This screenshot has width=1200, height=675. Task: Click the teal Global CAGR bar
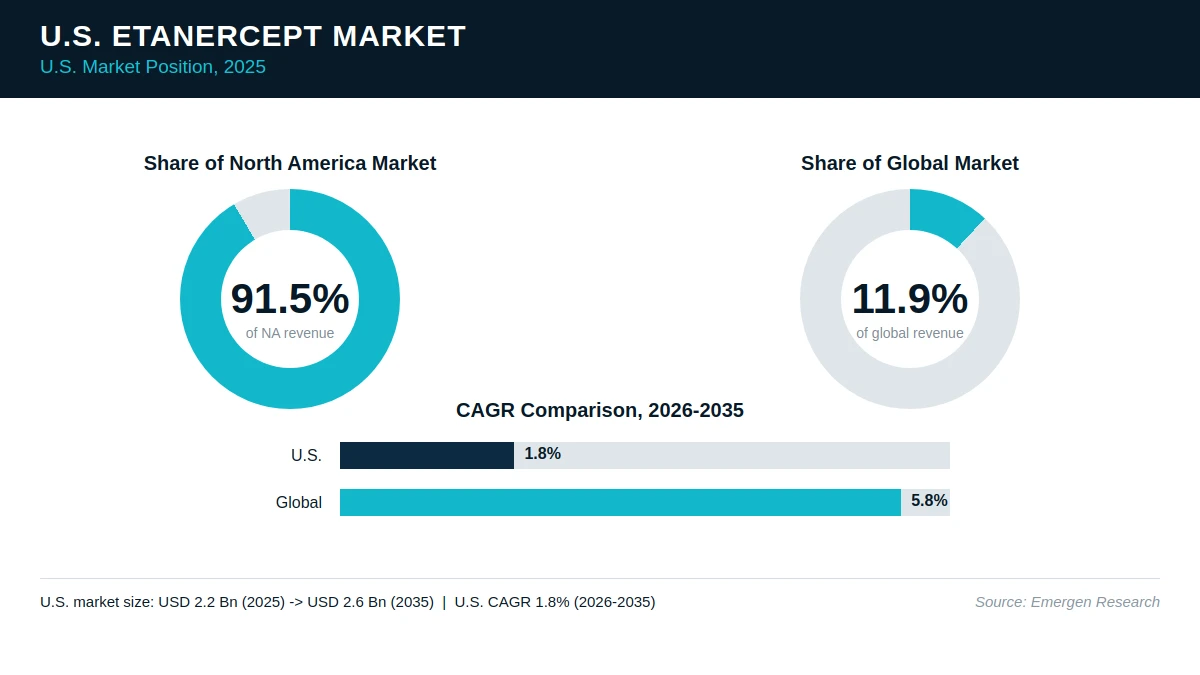click(x=620, y=502)
